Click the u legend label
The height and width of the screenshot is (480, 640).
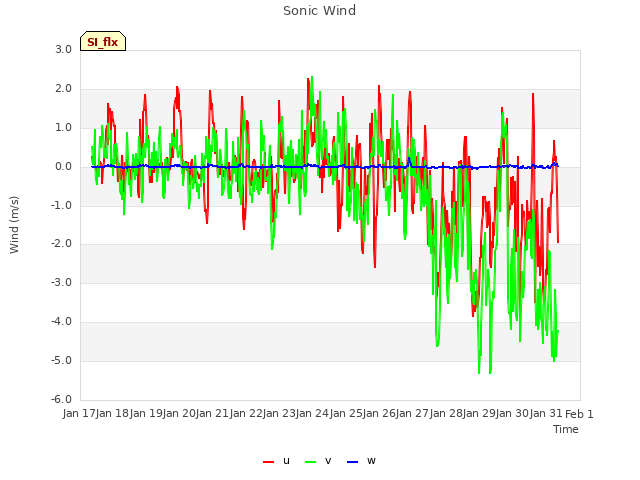[x=286, y=461]
